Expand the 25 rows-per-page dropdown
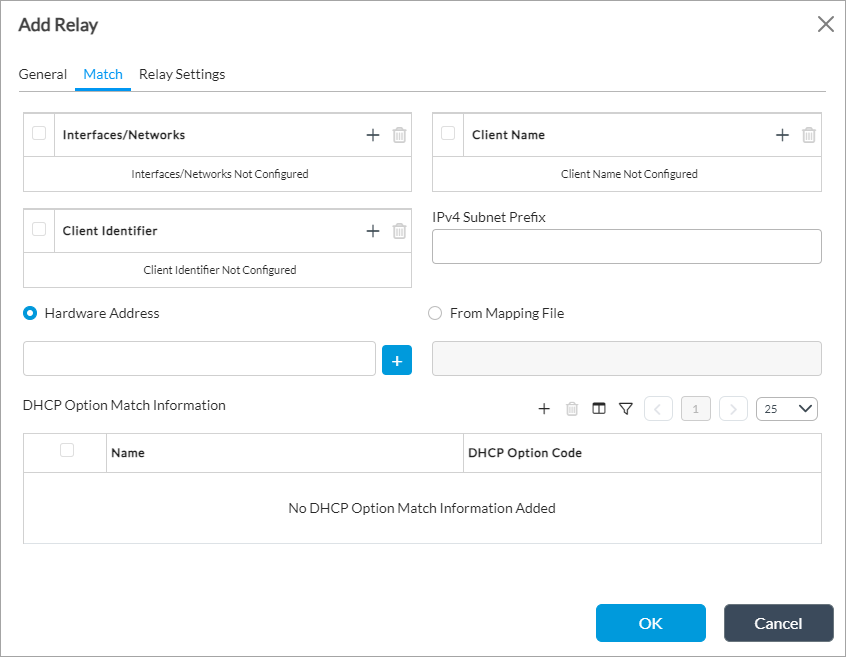 787,408
